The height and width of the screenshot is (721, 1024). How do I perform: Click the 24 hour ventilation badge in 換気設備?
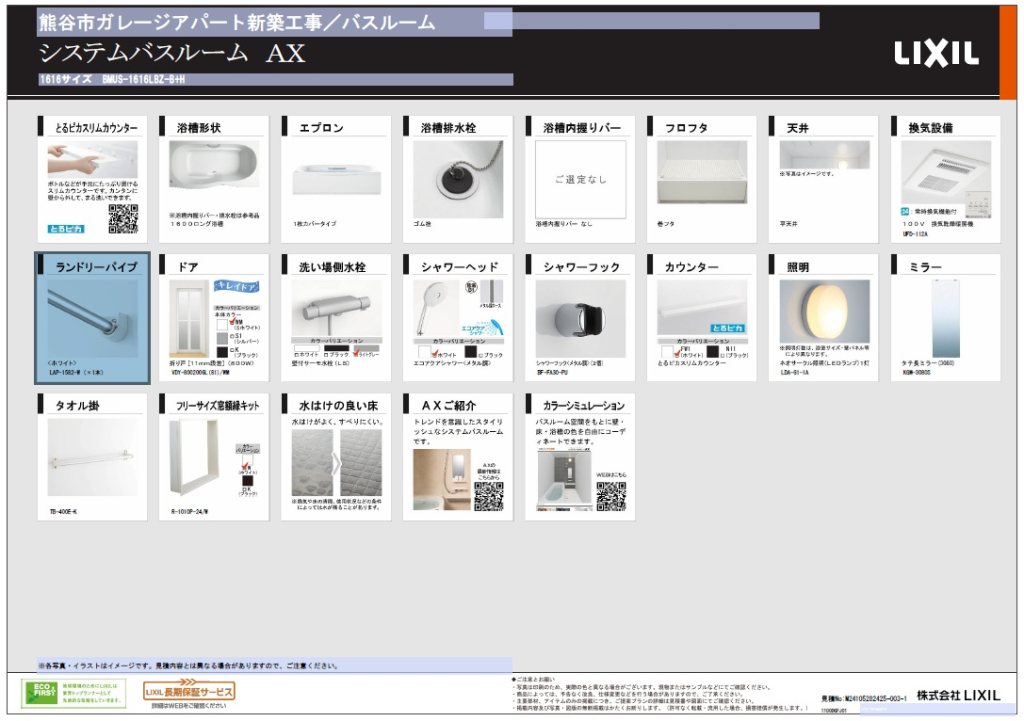point(905,212)
